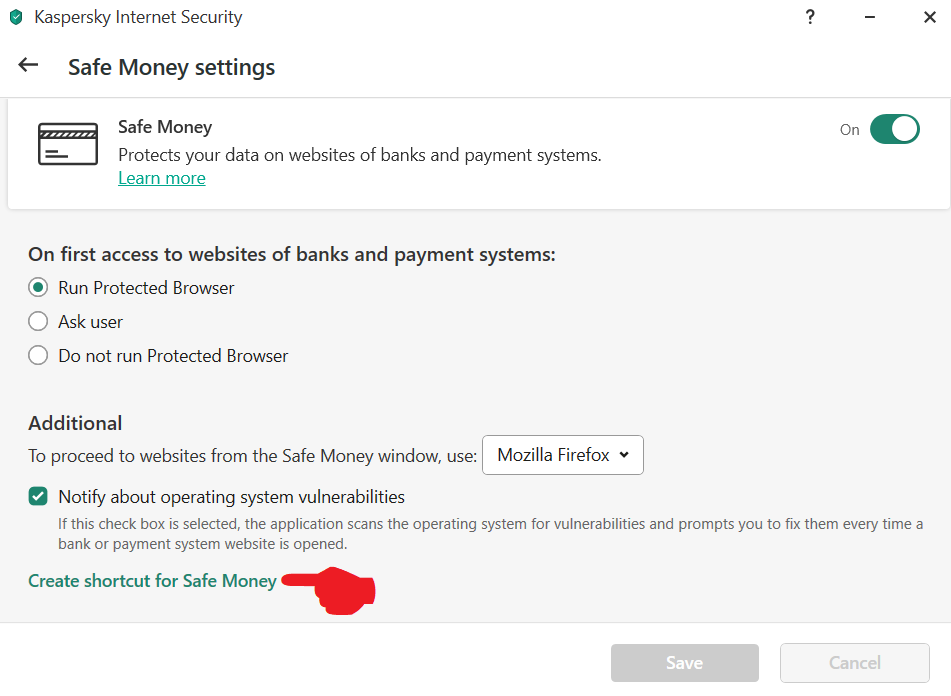Click the red pointing hand graphic
The width and height of the screenshot is (951, 696).
[x=340, y=589]
